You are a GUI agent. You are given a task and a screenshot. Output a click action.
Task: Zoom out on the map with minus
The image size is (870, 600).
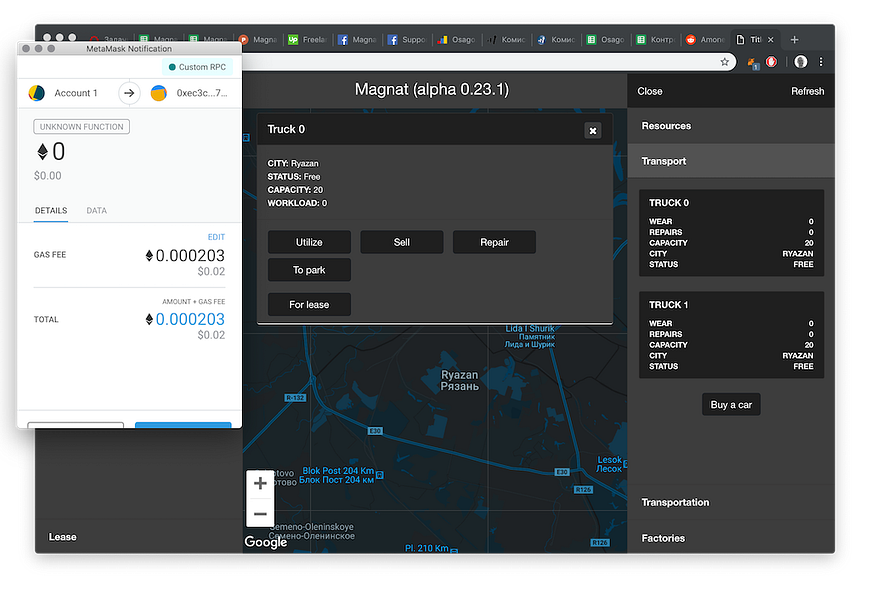click(260, 513)
